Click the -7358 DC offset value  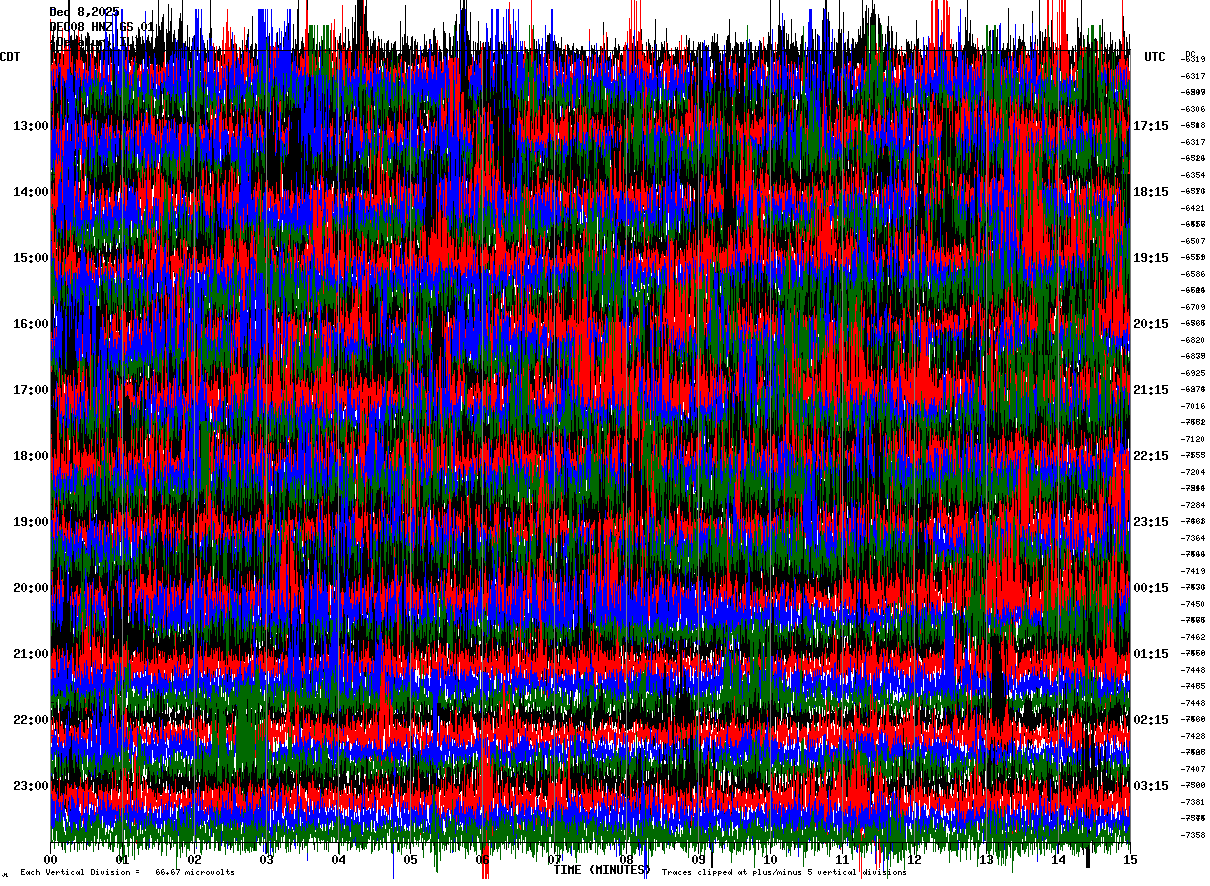pyautogui.click(x=1193, y=835)
